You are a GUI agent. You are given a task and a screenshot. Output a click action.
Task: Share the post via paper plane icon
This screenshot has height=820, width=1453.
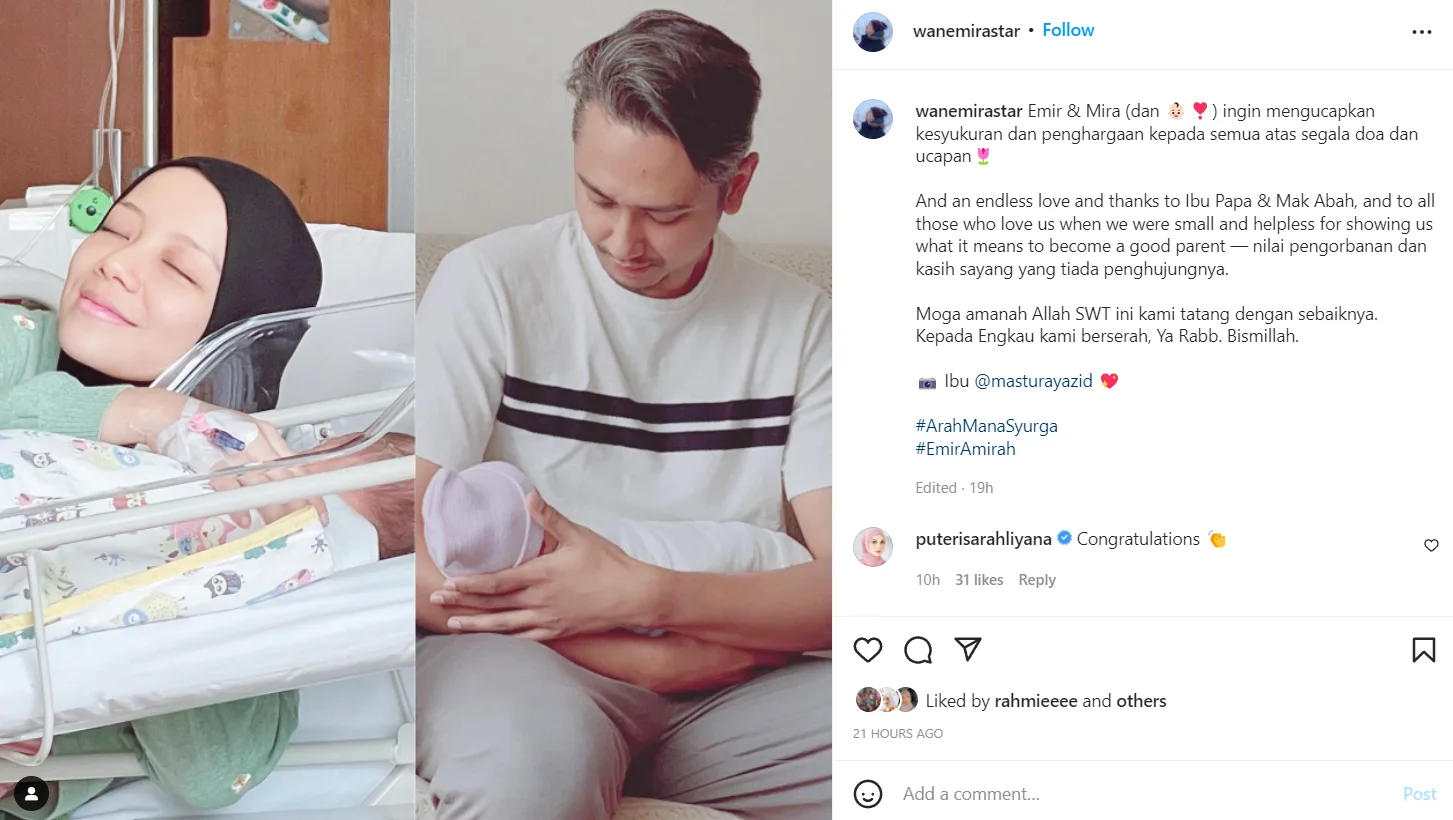[967, 650]
